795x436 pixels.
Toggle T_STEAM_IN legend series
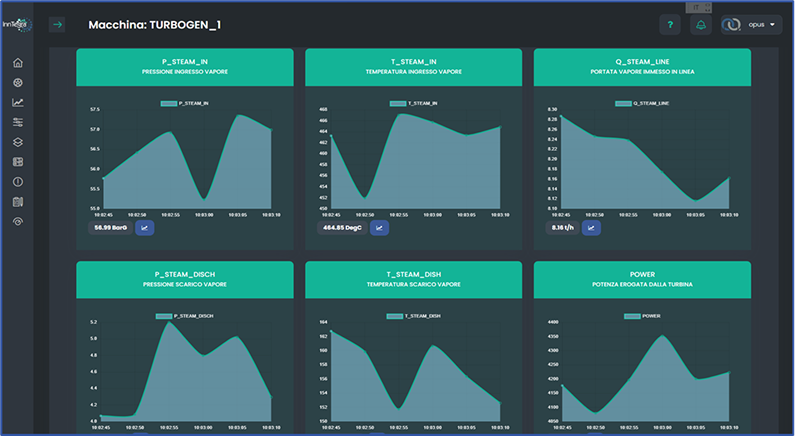click(x=413, y=103)
